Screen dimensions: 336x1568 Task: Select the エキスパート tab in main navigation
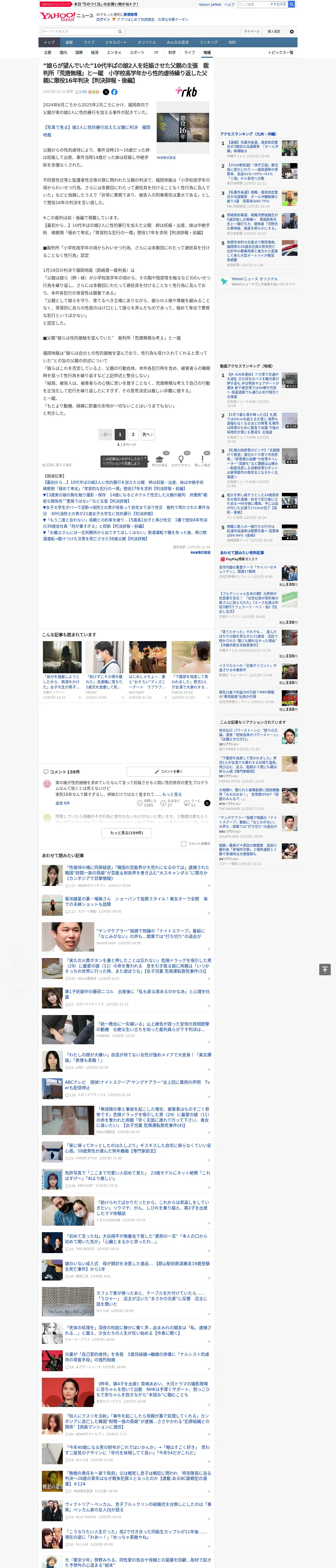pos(116,42)
